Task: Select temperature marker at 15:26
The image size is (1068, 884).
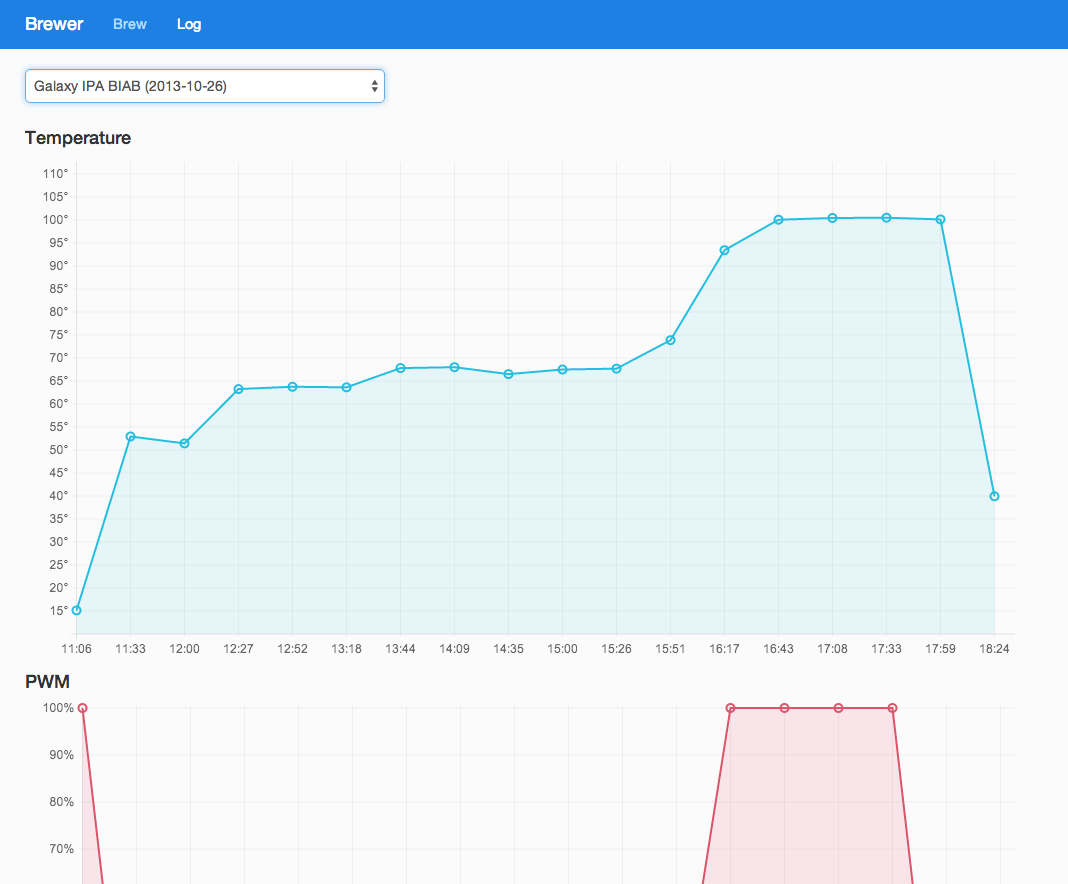Action: point(616,368)
